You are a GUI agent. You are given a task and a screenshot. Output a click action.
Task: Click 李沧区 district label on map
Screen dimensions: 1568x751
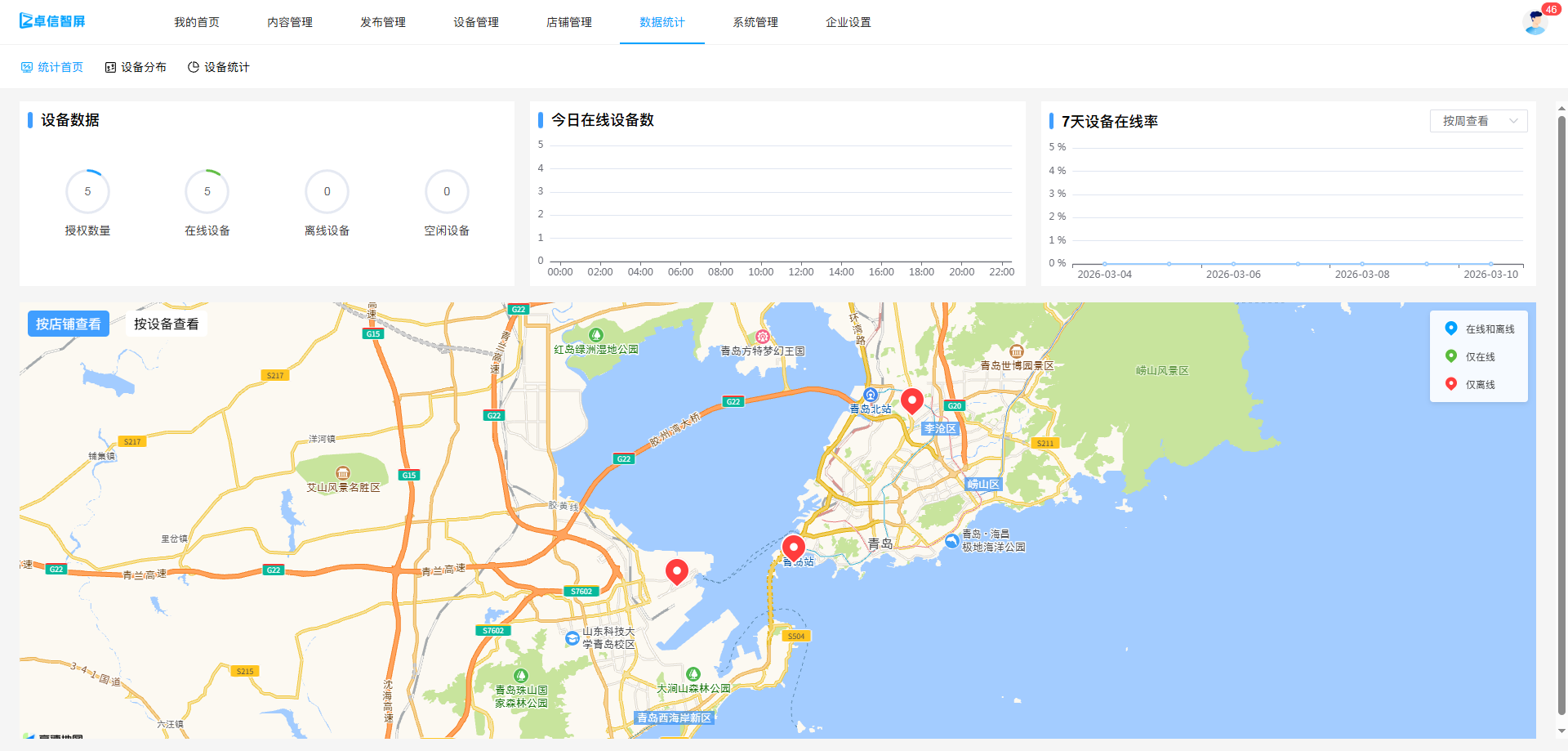[940, 428]
